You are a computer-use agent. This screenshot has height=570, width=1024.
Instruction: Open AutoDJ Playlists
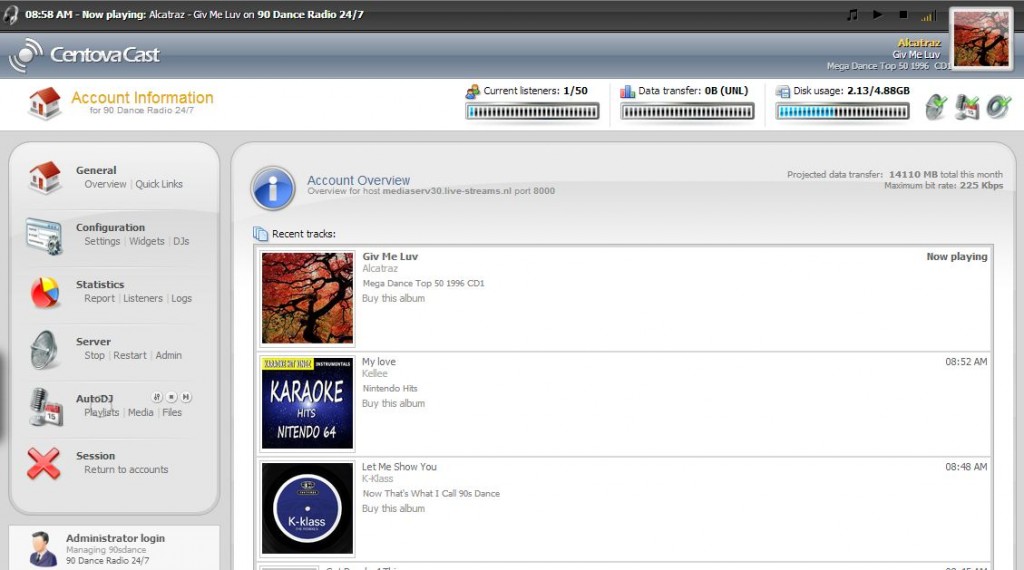(101, 413)
